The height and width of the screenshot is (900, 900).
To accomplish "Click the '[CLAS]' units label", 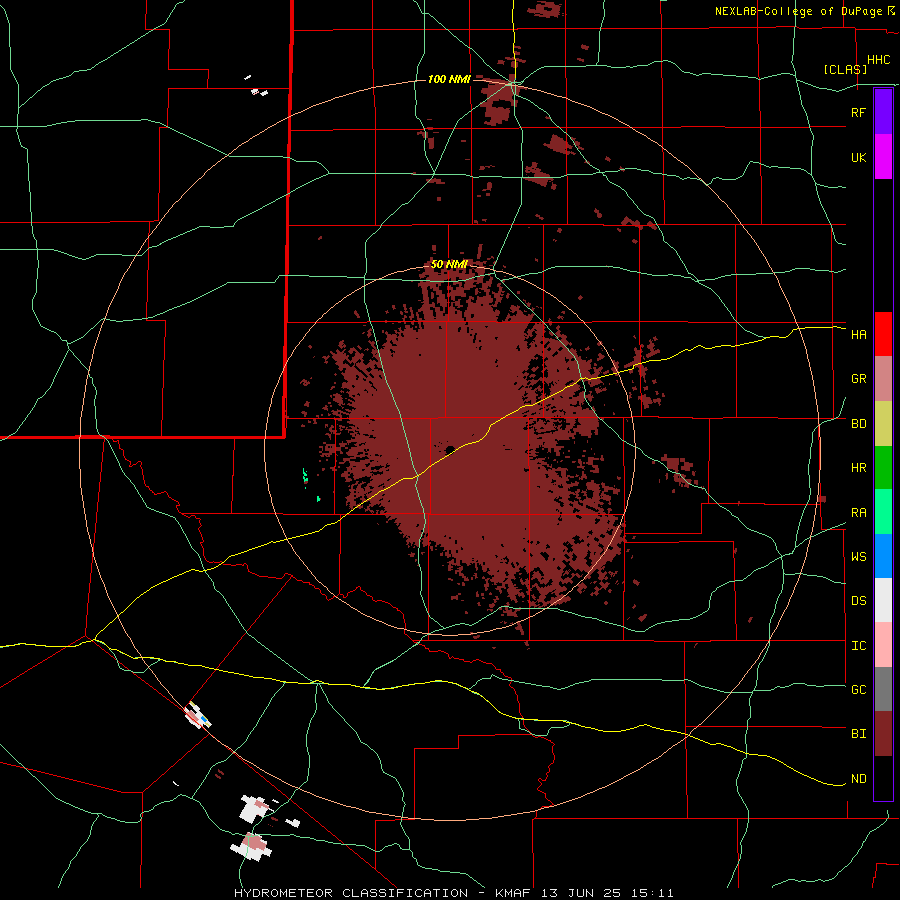I will pyautogui.click(x=845, y=69).
